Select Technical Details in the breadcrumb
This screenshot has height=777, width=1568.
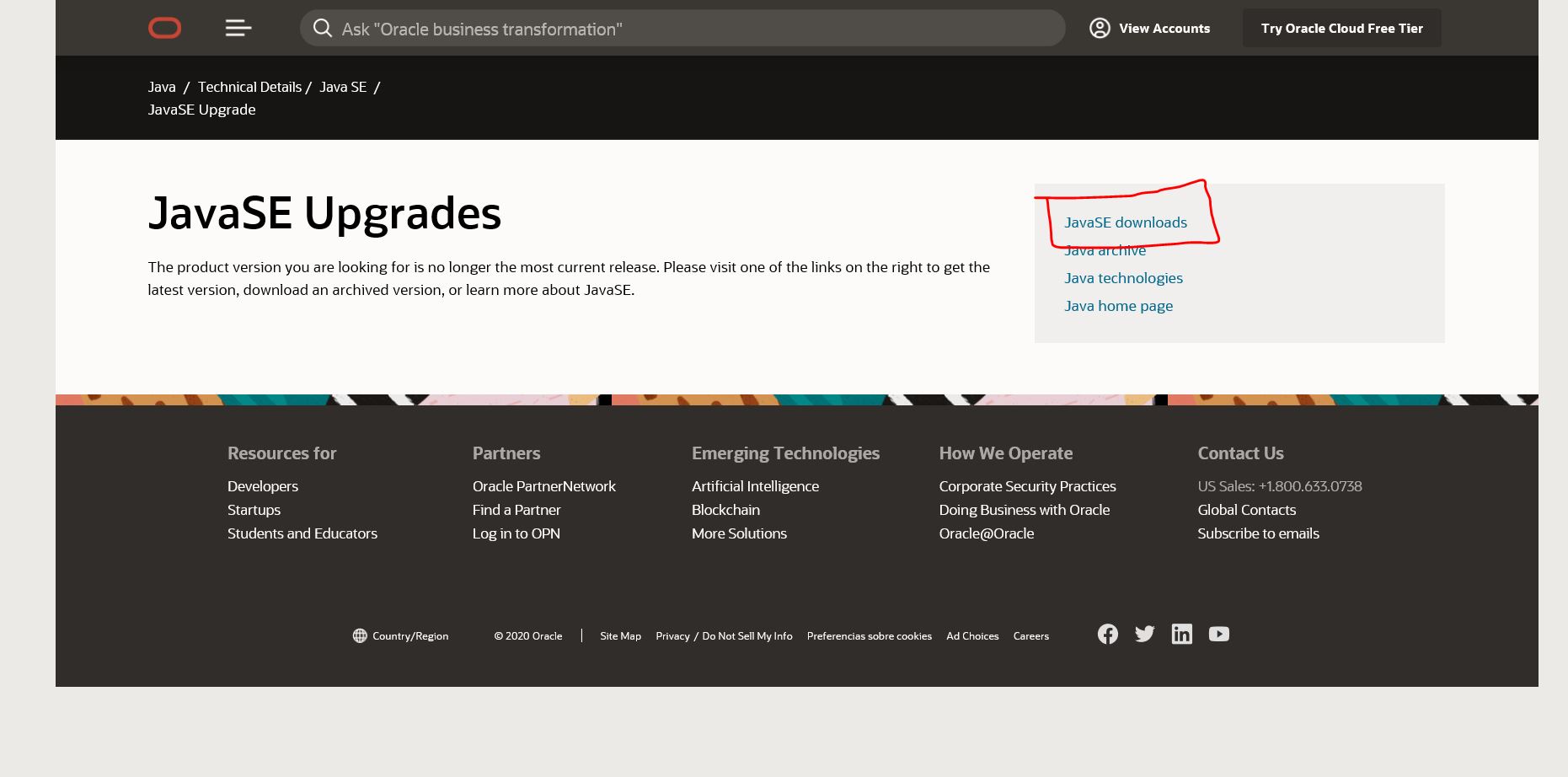249,87
